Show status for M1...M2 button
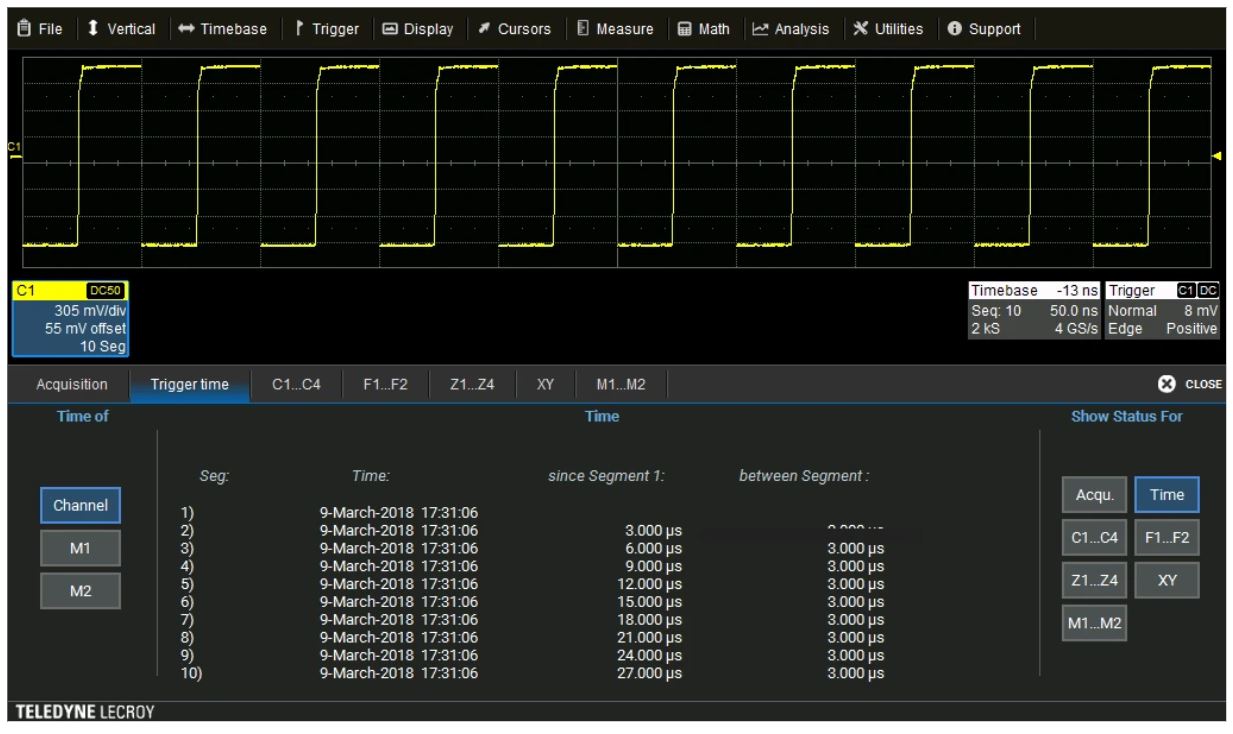 click(1094, 624)
